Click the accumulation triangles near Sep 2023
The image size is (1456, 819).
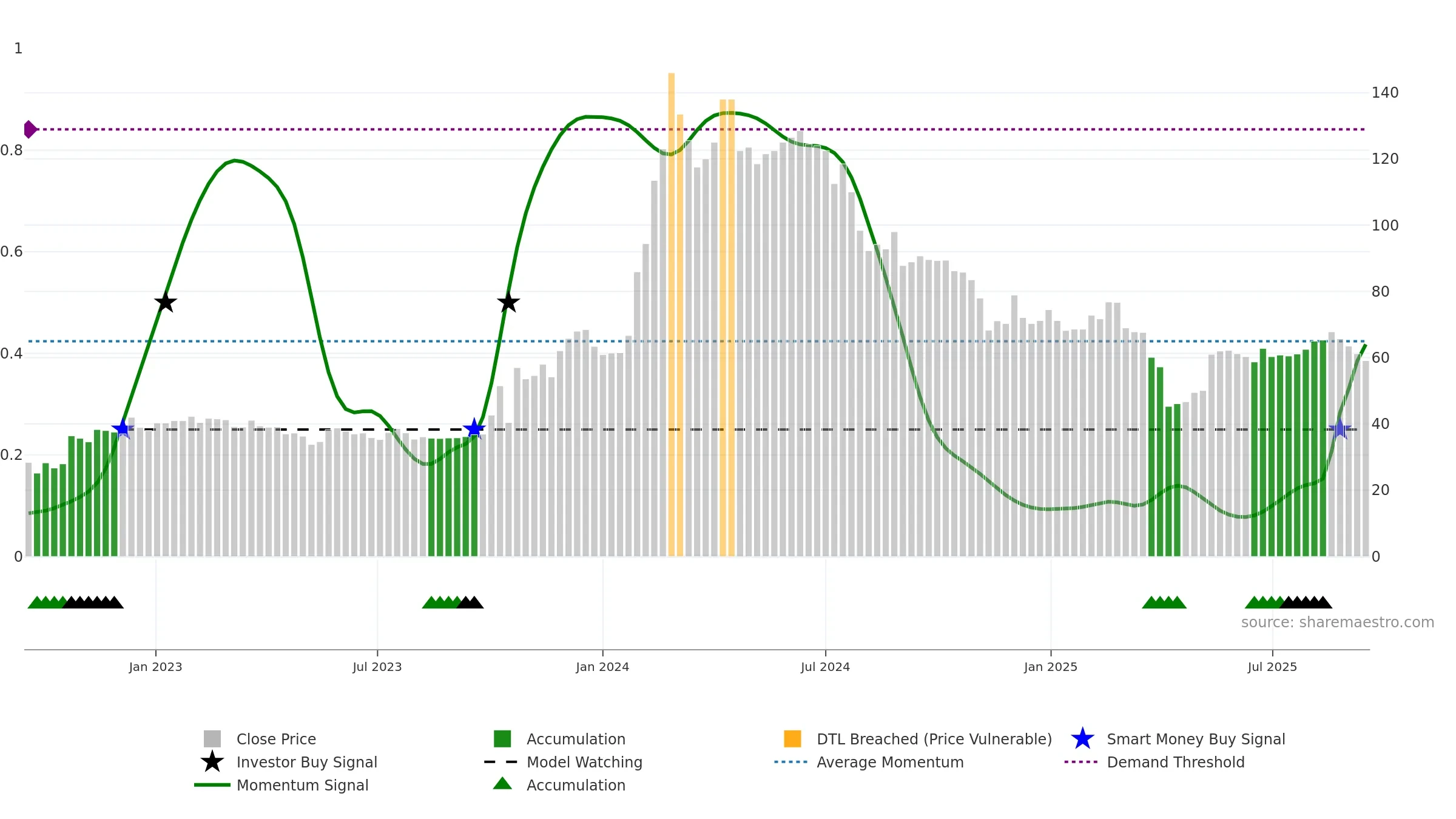pyautogui.click(x=453, y=602)
